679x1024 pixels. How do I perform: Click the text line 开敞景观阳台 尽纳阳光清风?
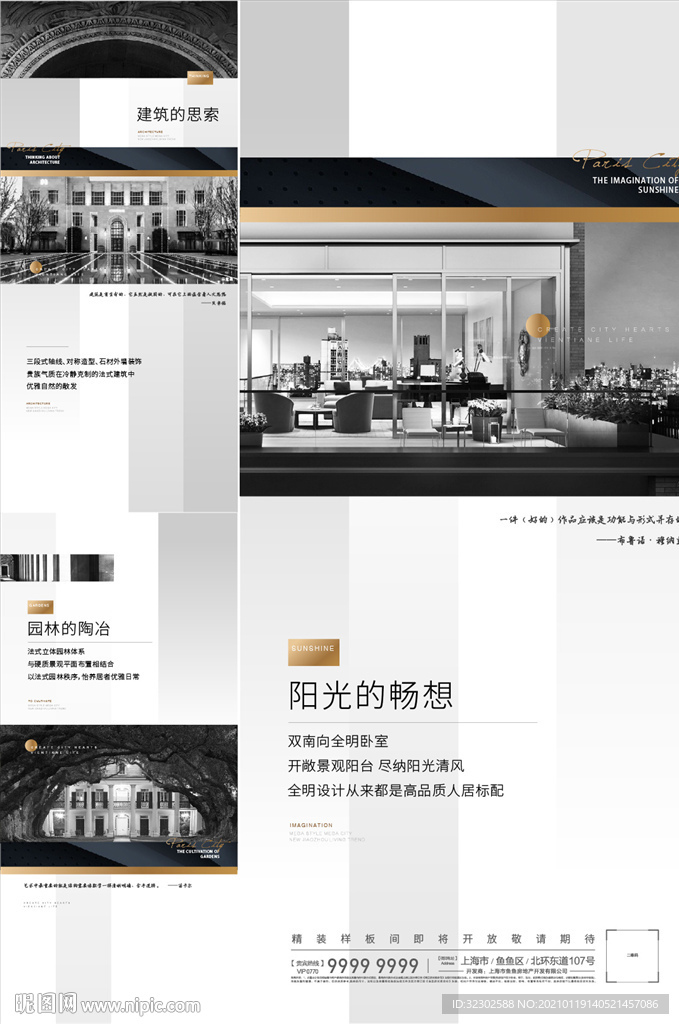pyautogui.click(x=376, y=766)
